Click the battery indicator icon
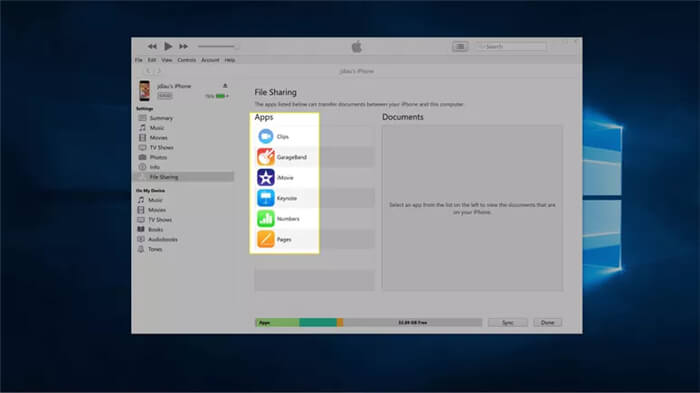This screenshot has width=700, height=393. click(x=221, y=96)
